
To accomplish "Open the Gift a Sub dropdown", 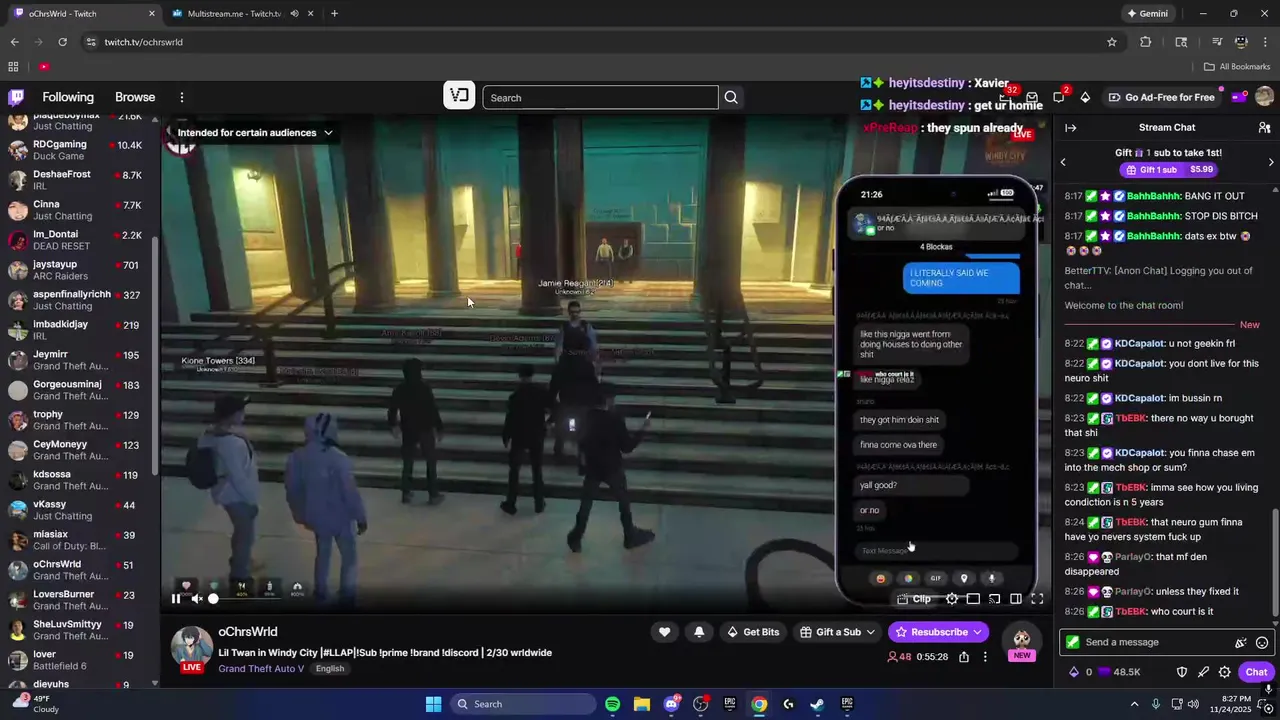I will [x=838, y=632].
